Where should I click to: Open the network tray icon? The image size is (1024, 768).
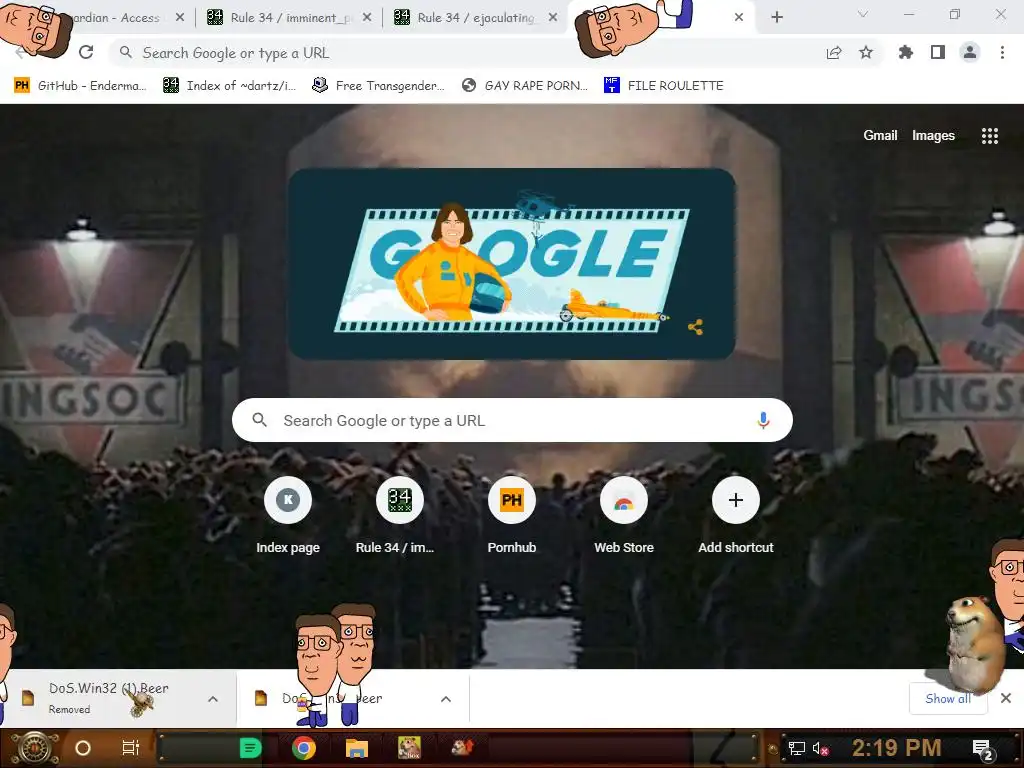coord(797,748)
